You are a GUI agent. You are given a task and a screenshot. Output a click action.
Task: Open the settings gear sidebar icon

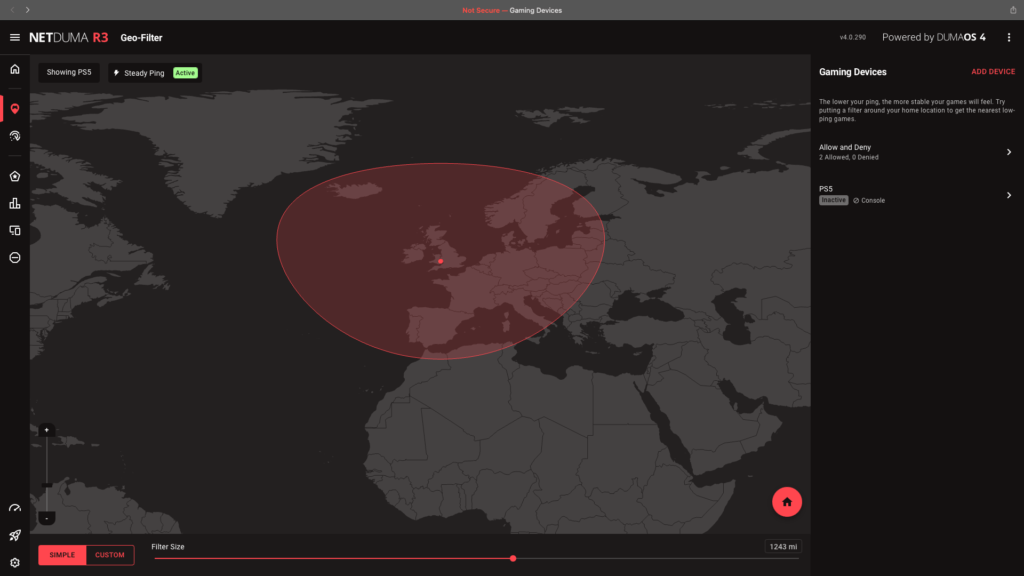click(x=14, y=562)
